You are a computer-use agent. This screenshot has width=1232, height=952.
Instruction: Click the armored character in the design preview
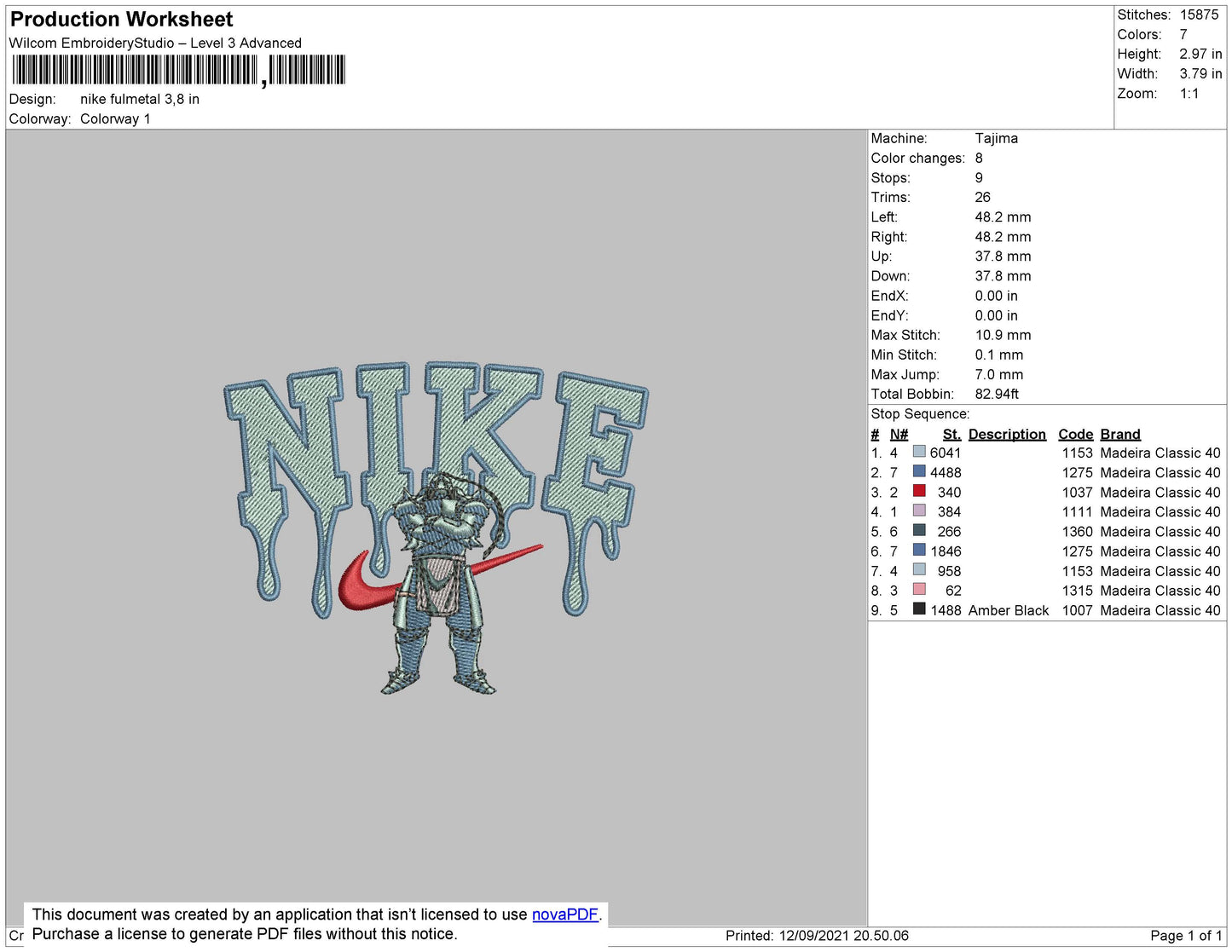click(x=438, y=580)
